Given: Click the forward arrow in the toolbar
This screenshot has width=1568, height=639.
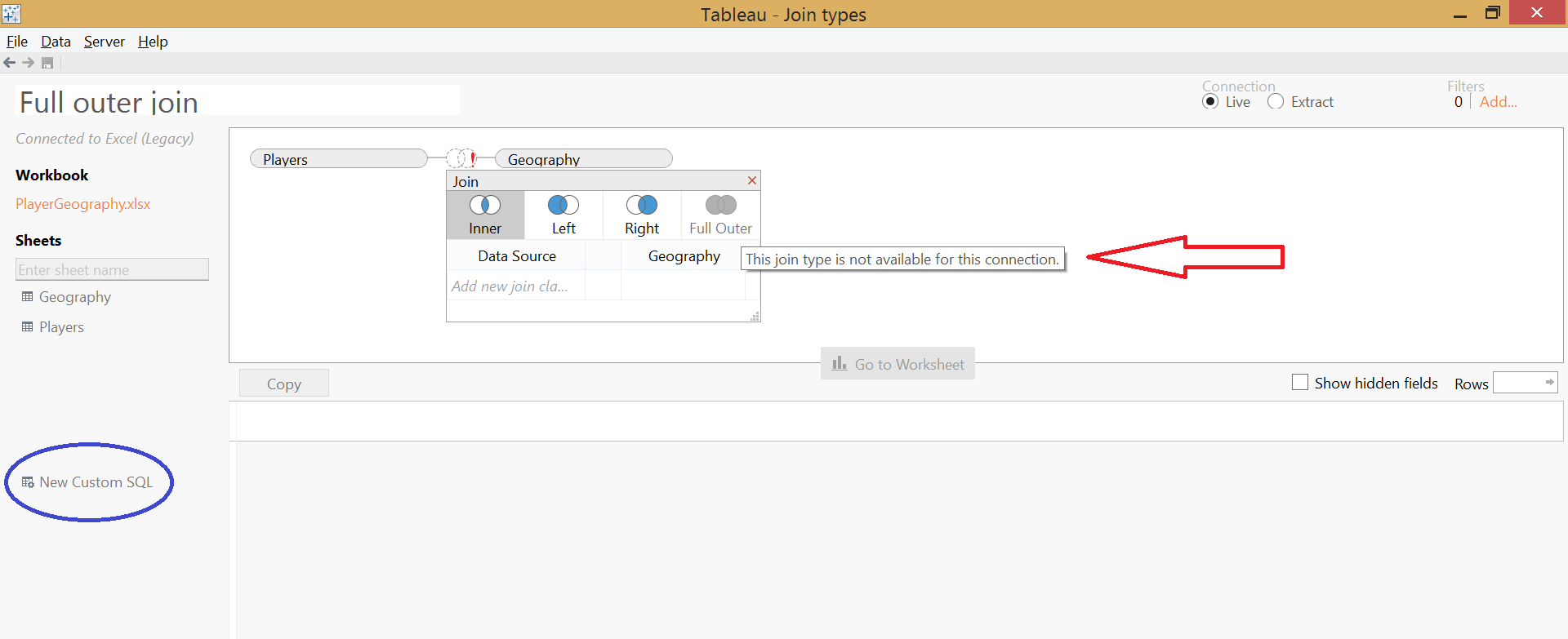Looking at the screenshot, I should click(x=29, y=63).
